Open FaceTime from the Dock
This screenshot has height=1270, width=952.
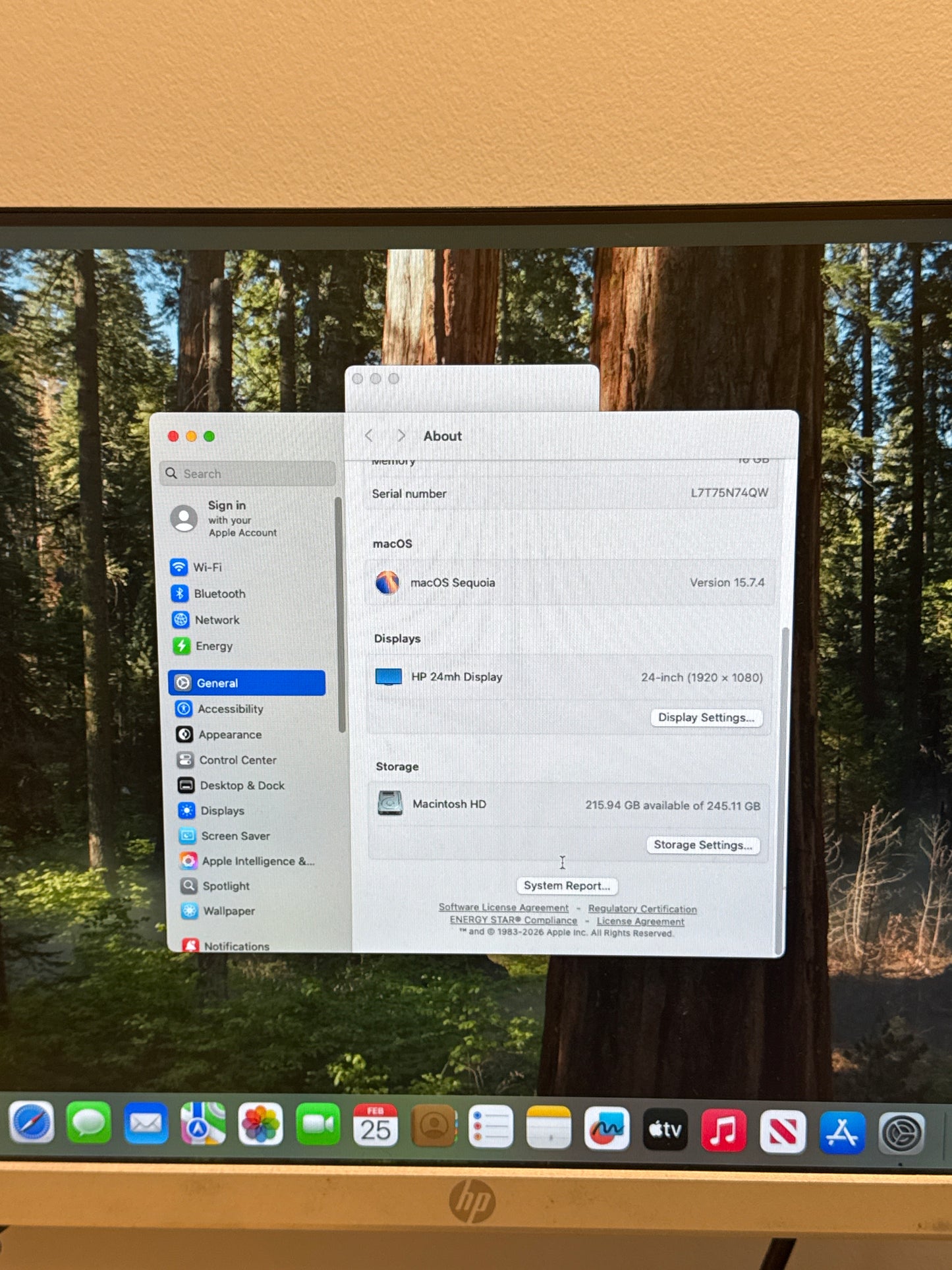coord(318,1125)
